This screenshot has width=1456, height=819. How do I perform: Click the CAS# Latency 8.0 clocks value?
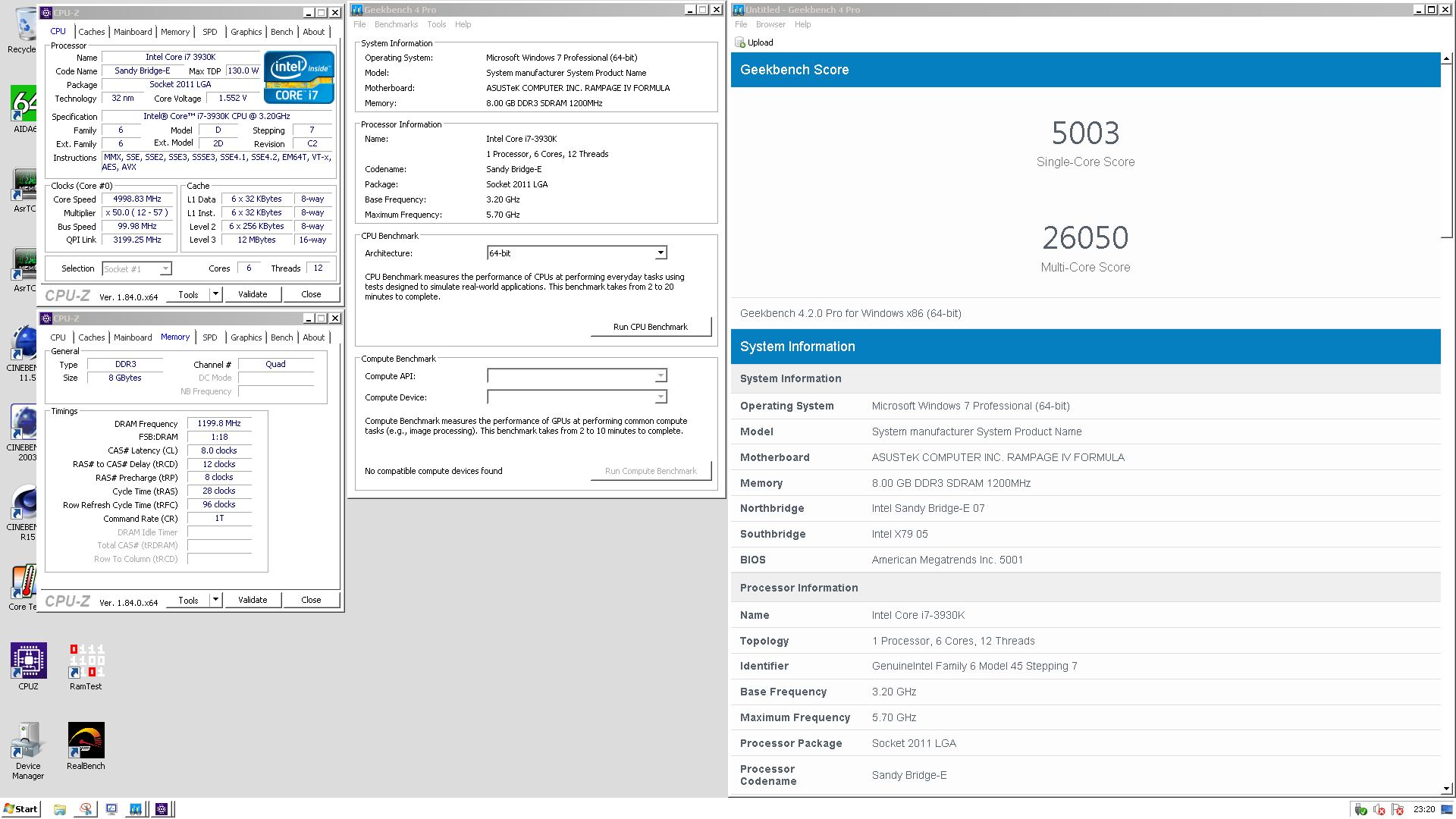219,450
